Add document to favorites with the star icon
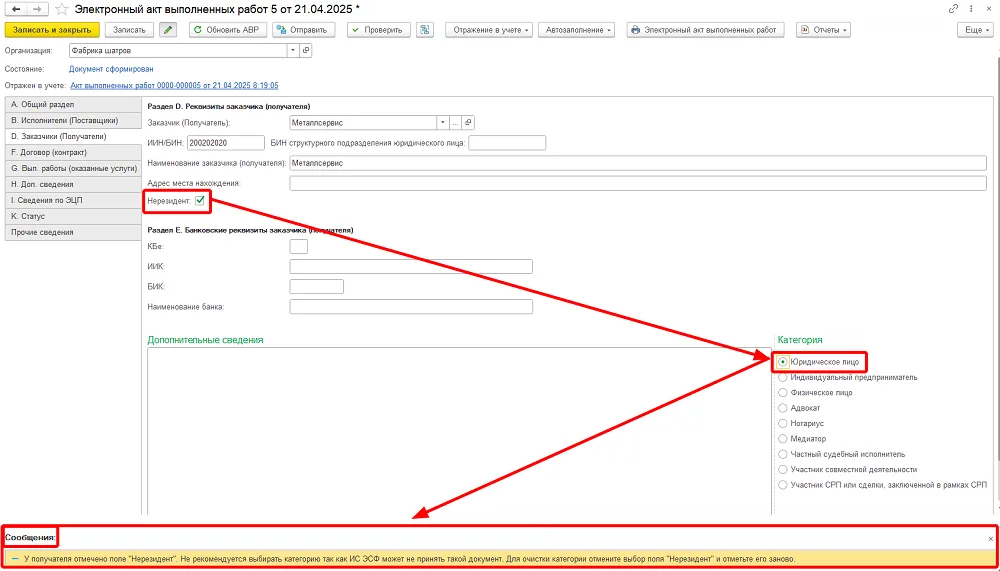Screen dimensions: 1000x571 click(x=62, y=10)
